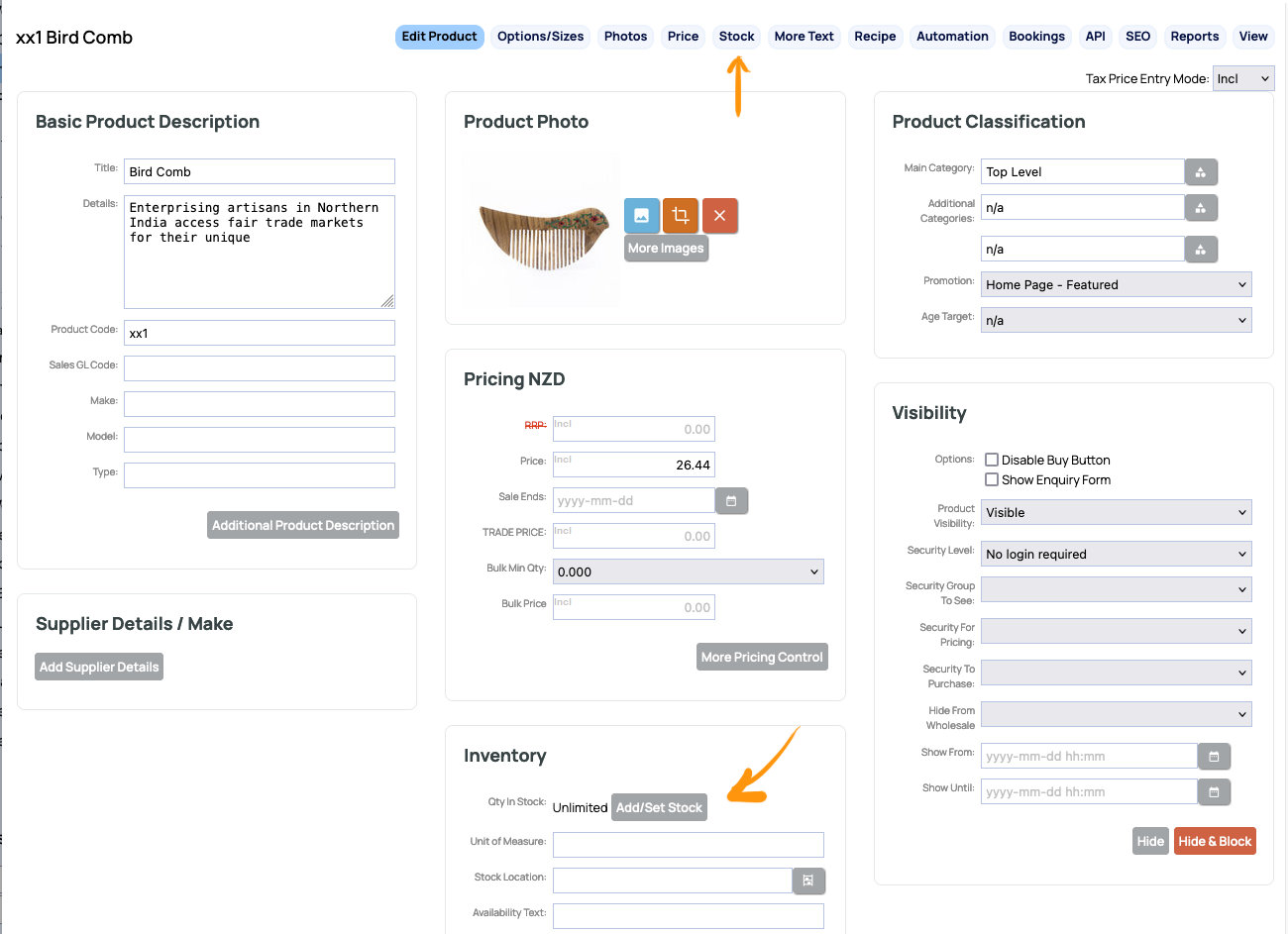The height and width of the screenshot is (934, 1288).
Task: Open the Show Until calendar picker
Action: pos(1214,792)
